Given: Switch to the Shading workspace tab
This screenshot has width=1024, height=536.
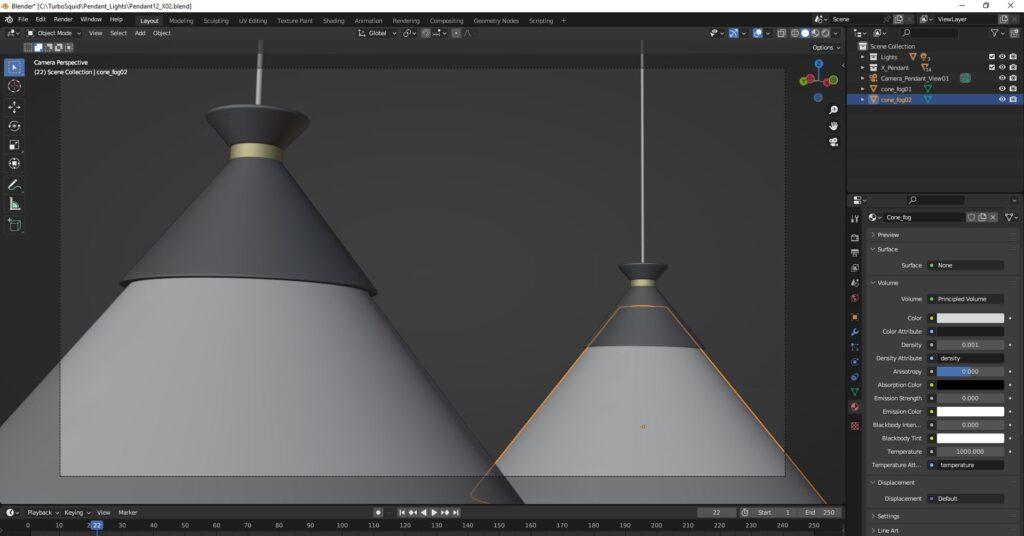Looking at the screenshot, I should [x=333, y=20].
